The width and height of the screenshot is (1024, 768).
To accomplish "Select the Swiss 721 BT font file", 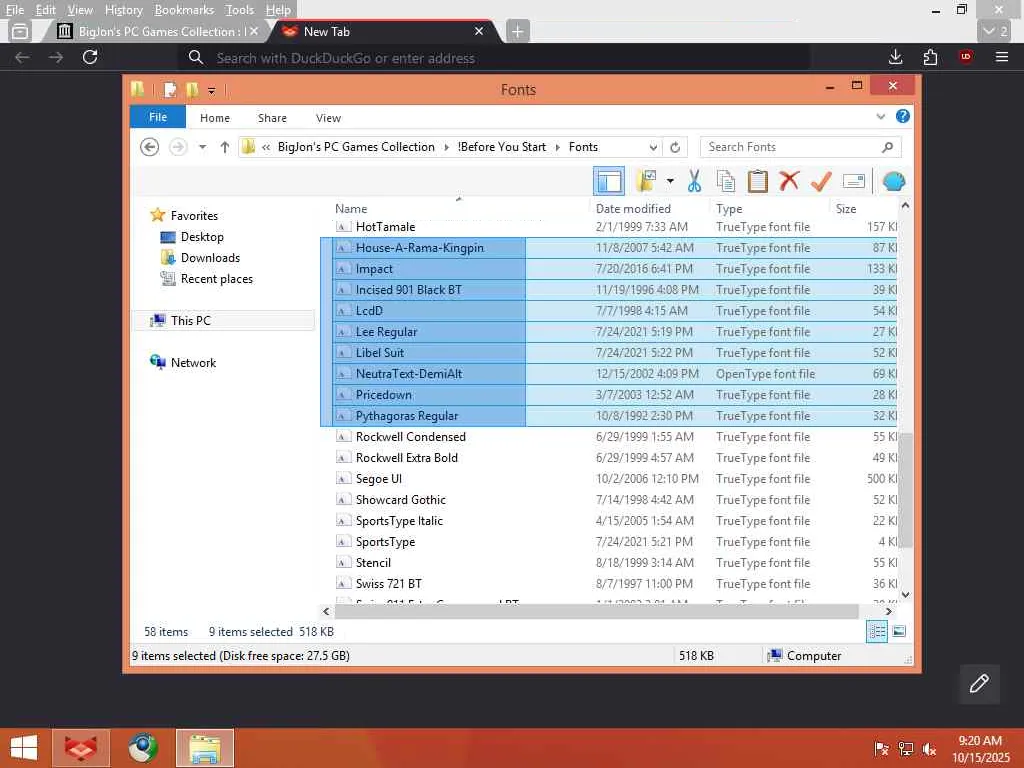I will click(389, 584).
